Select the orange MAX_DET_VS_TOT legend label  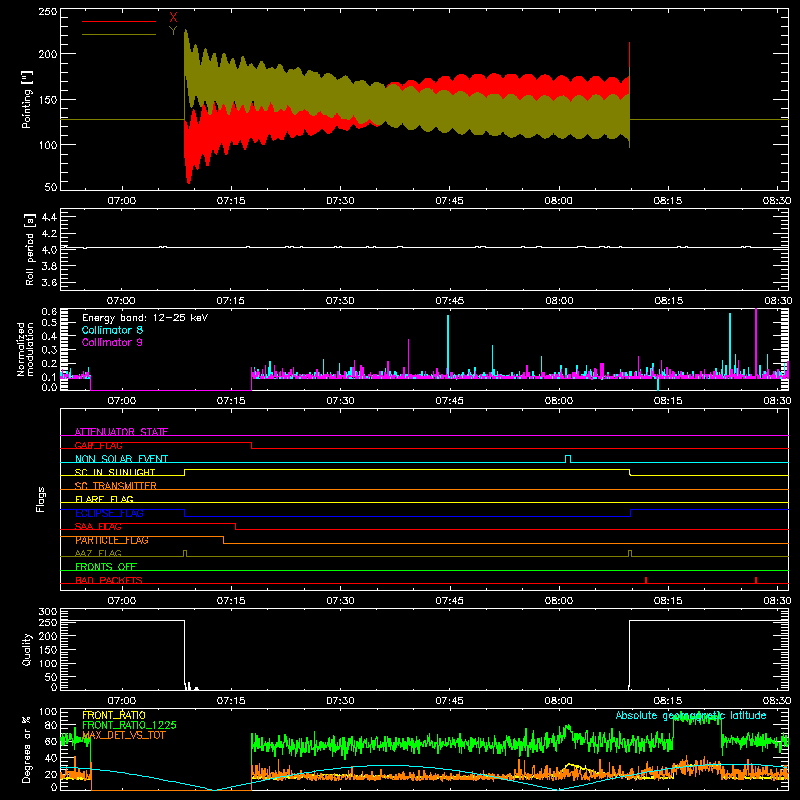pyautogui.click(x=124, y=735)
